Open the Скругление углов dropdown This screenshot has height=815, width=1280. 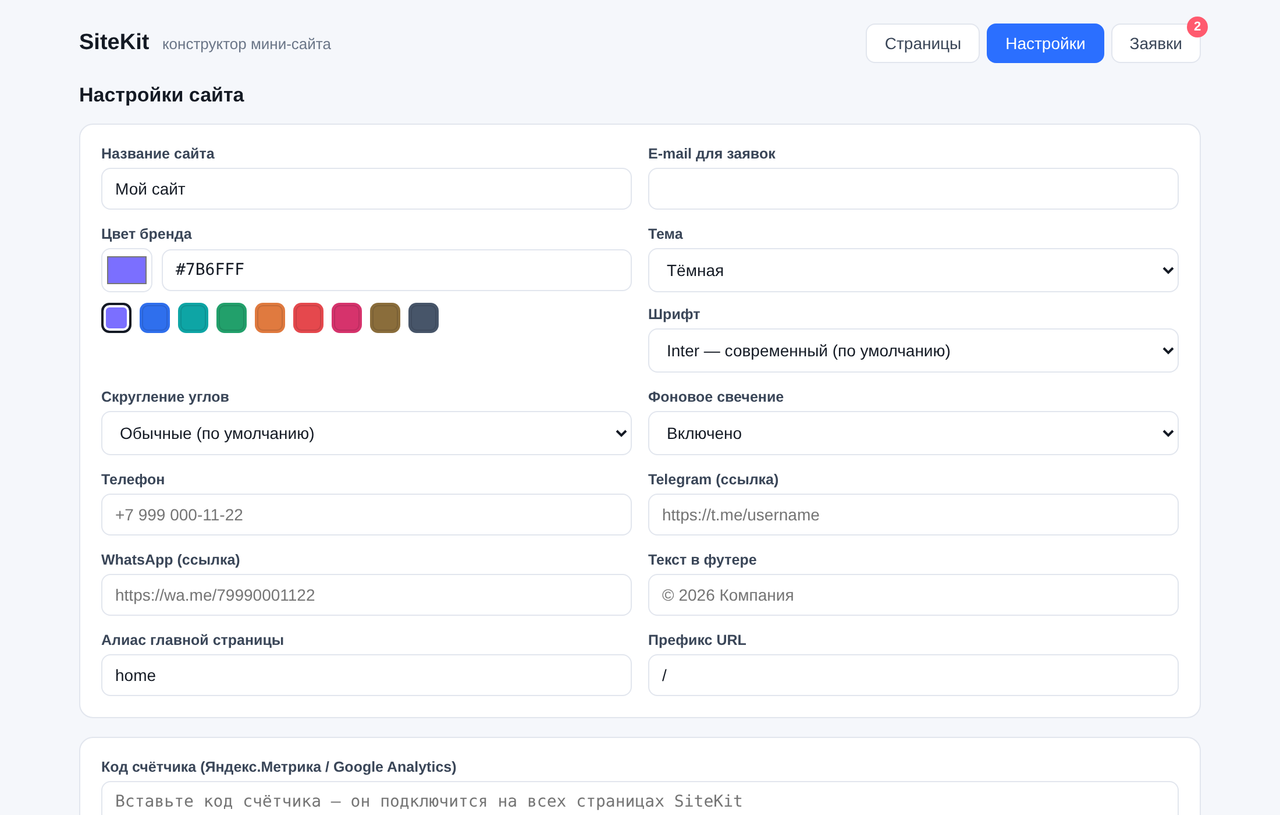click(x=366, y=433)
